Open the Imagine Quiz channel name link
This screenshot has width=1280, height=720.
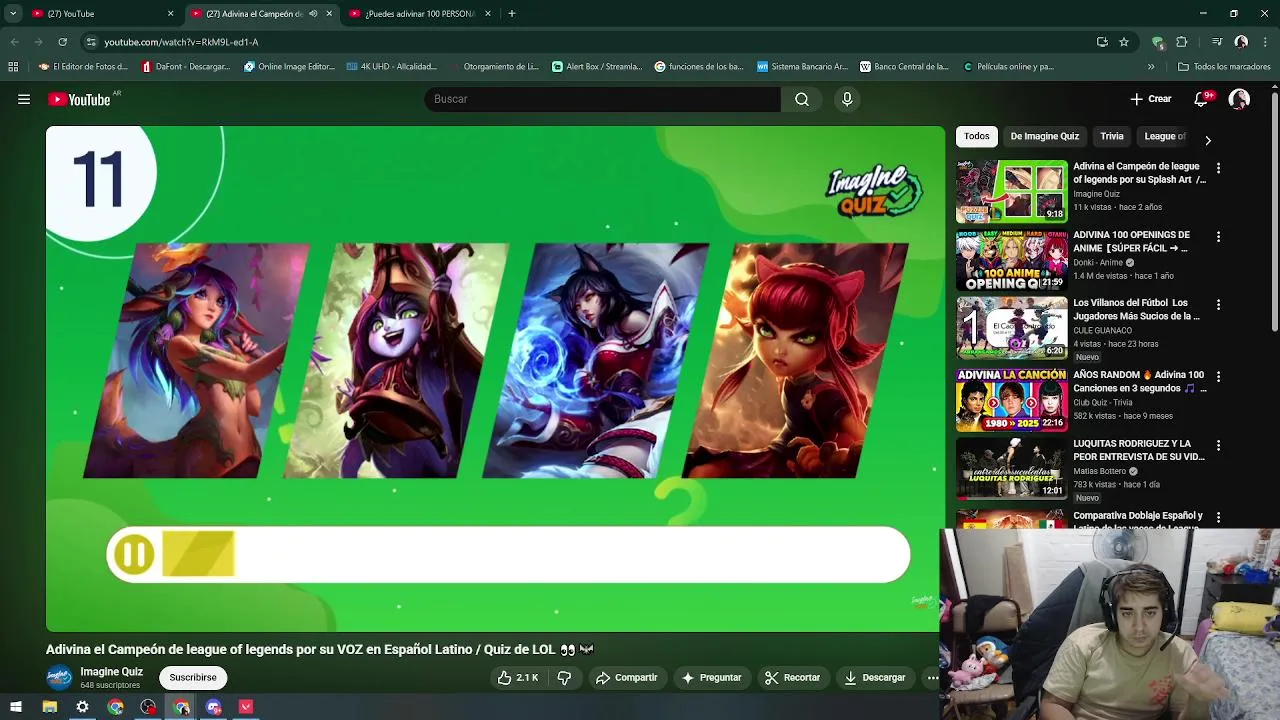[112, 672]
